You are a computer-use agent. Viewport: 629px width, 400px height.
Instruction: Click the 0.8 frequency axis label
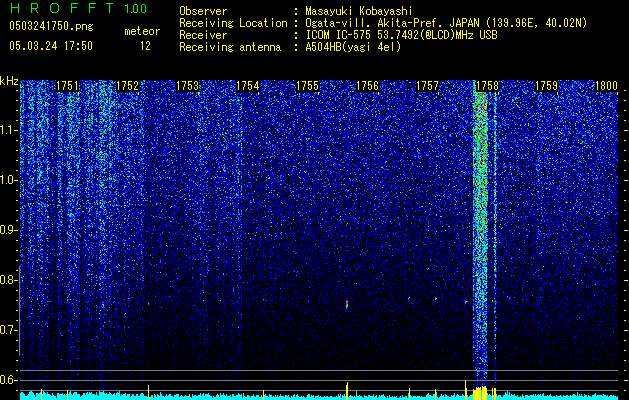point(8,280)
